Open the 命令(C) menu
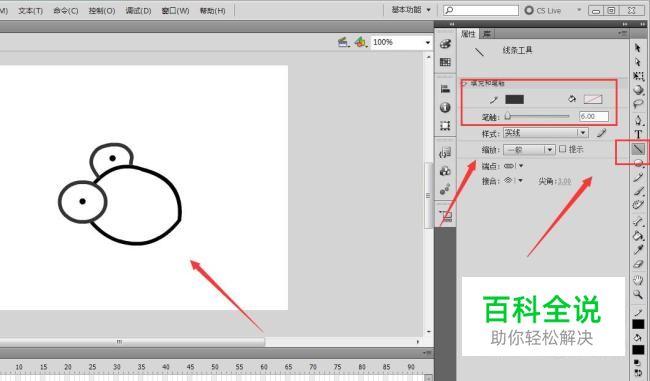This screenshot has height=381, width=650. [65, 11]
